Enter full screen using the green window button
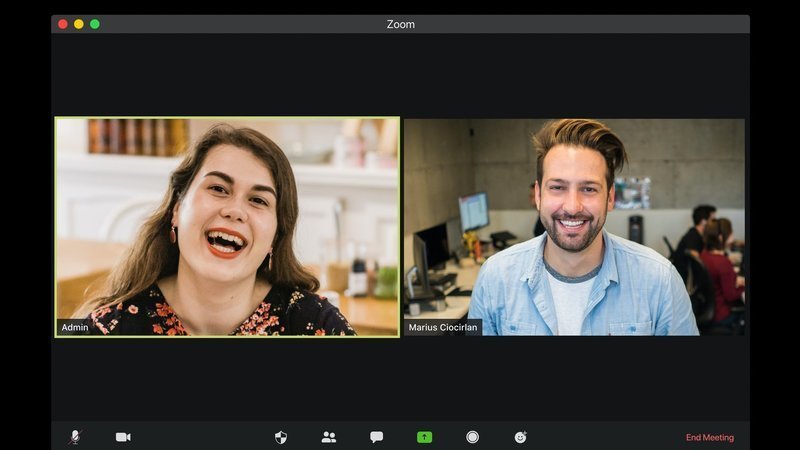800x450 pixels. click(x=95, y=24)
